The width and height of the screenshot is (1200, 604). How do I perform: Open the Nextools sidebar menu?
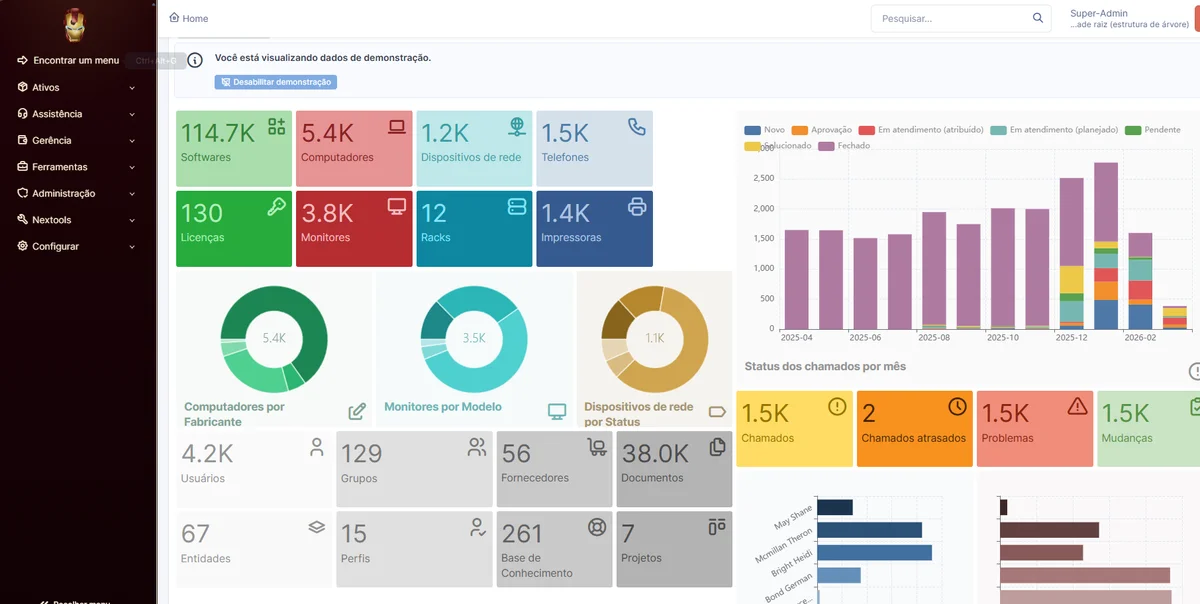(51, 220)
